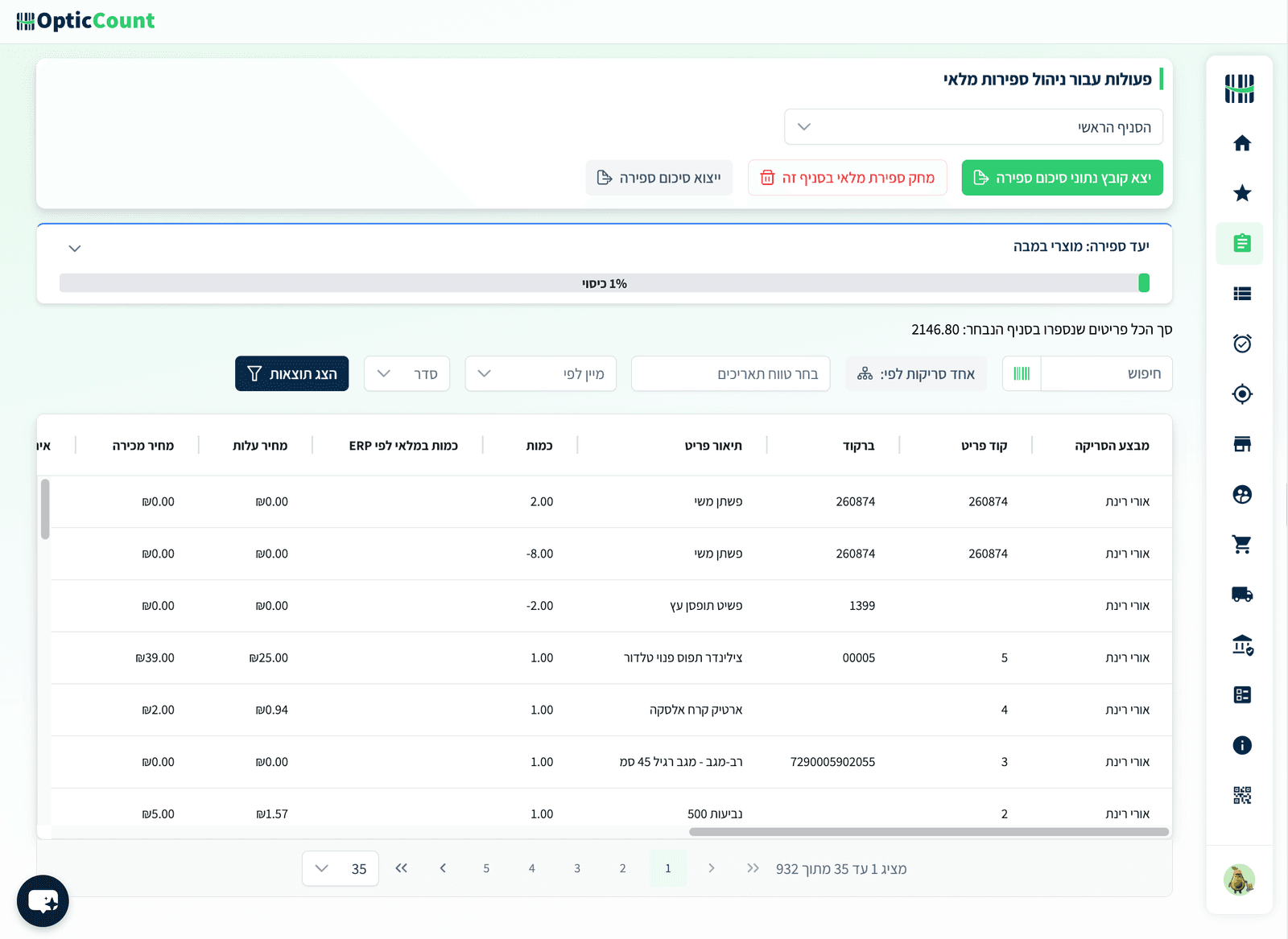Click the barcode scan icon in search field
The image size is (1288, 939).
1022,373
